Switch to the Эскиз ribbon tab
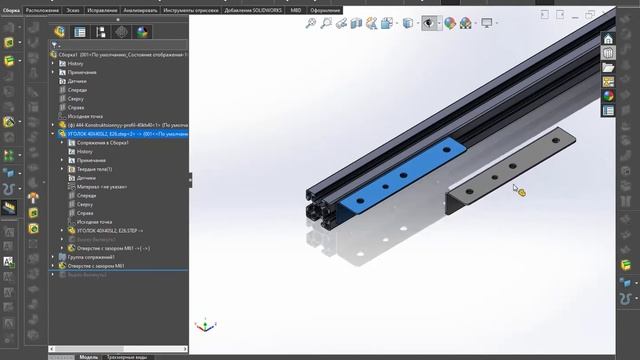 click(x=73, y=10)
